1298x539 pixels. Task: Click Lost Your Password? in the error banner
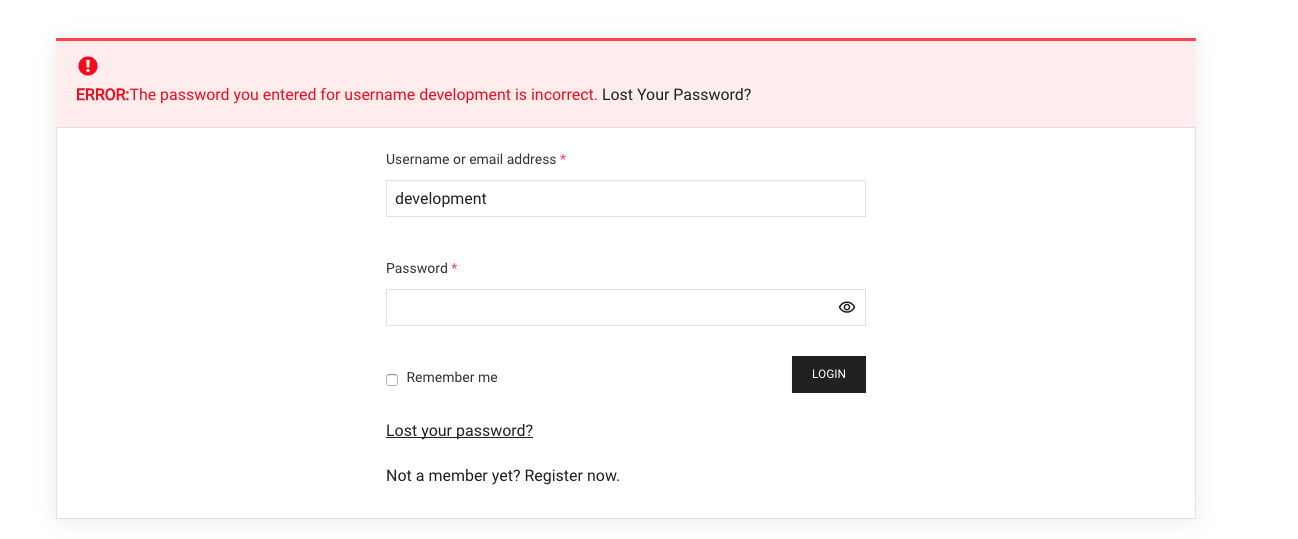point(676,95)
